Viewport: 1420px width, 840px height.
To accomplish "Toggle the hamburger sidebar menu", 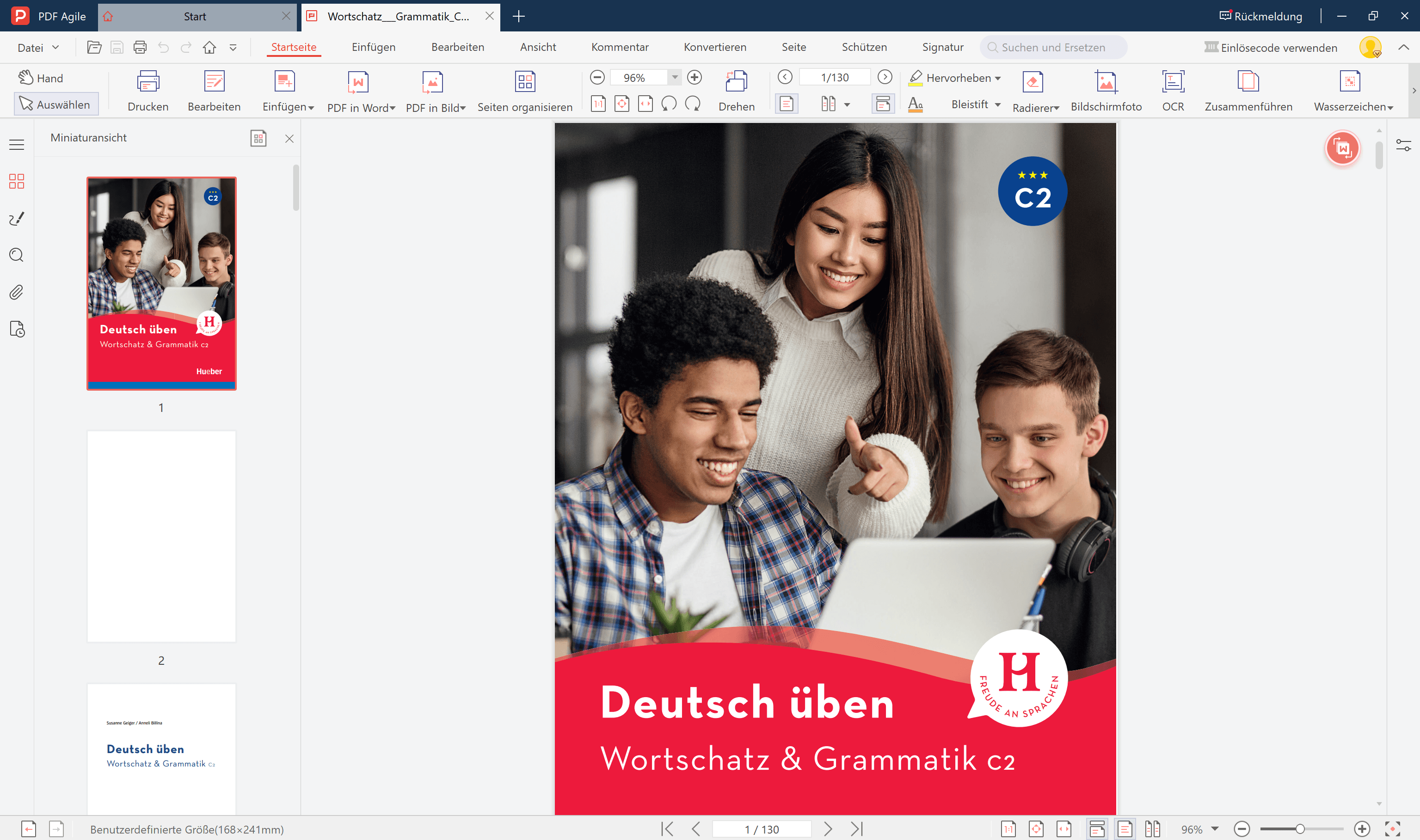I will (x=17, y=145).
